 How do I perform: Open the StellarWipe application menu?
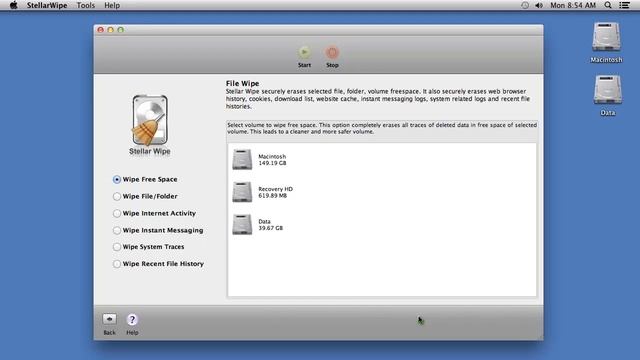coord(47,5)
